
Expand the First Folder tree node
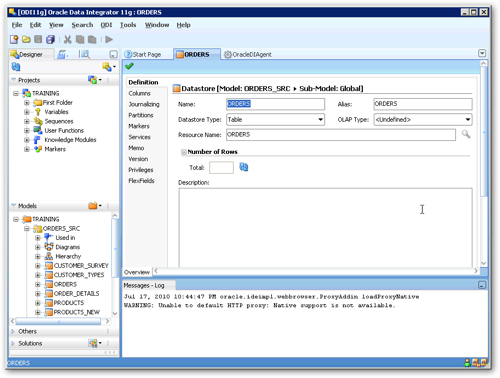click(27, 103)
